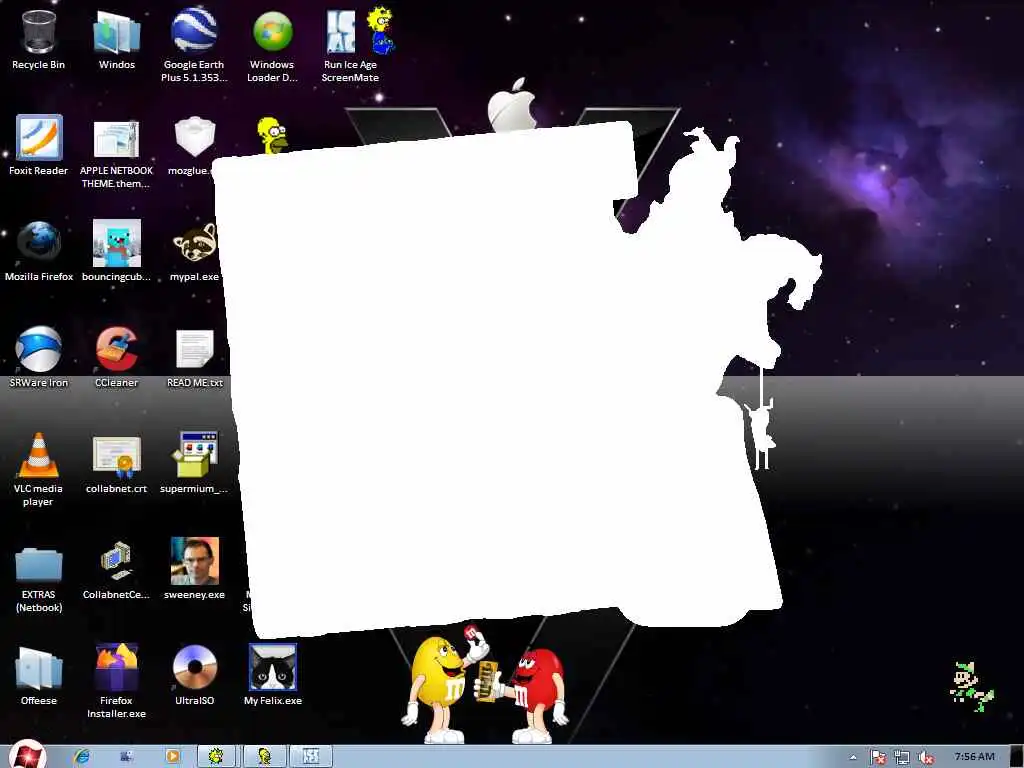The image size is (1024, 768).
Task: Select the supermium installer icon
Action: point(194,462)
